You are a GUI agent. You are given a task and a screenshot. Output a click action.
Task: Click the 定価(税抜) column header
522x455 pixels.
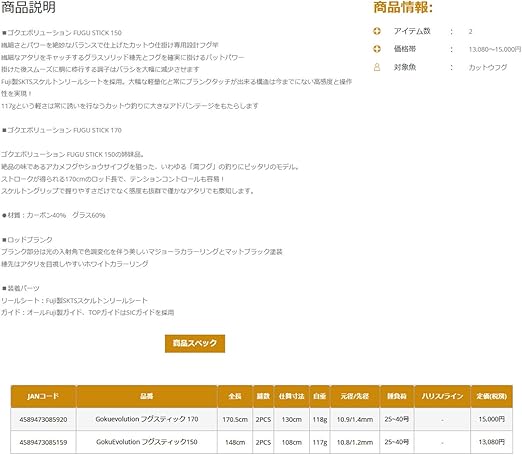tap(492, 396)
